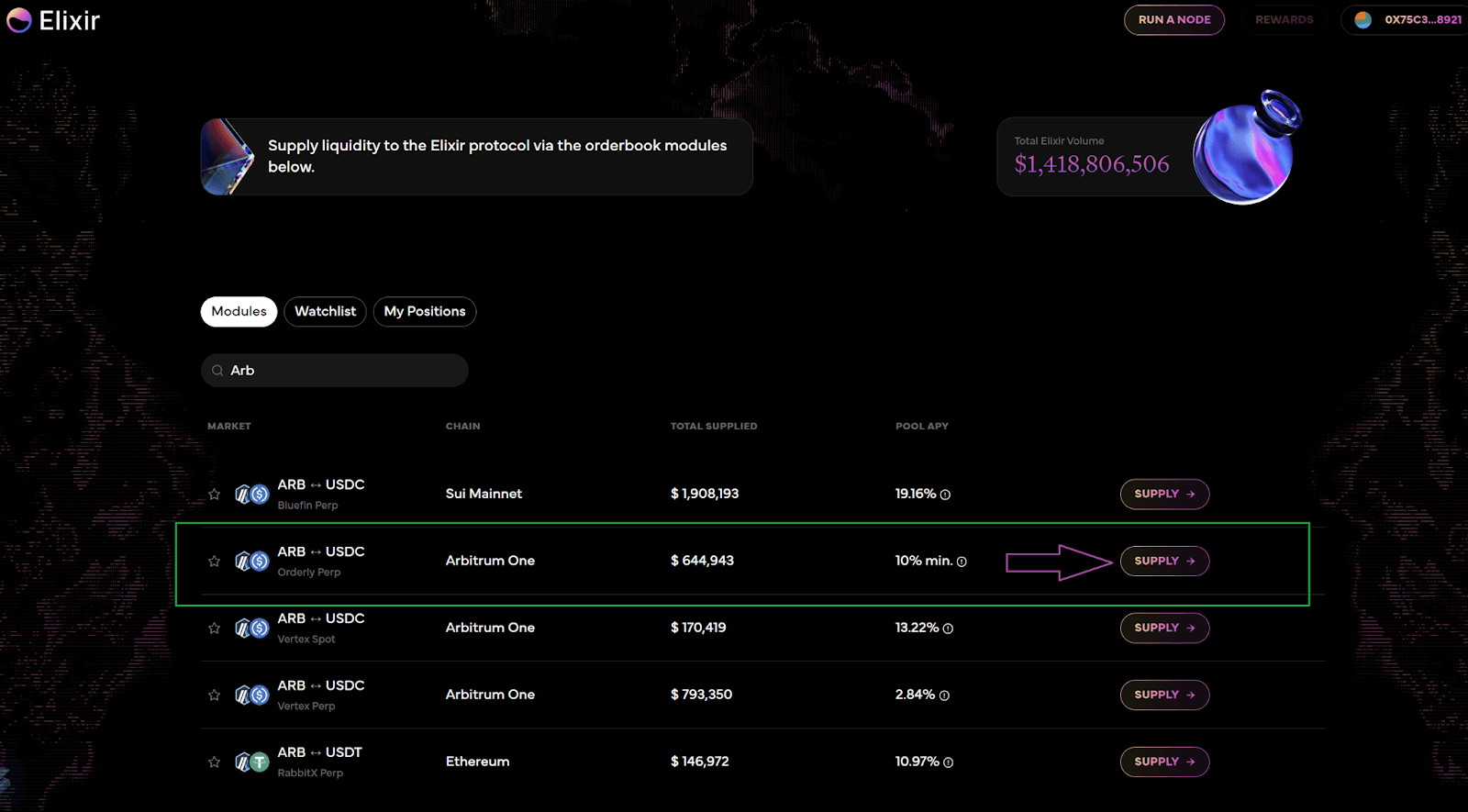Click the $ 1,908,193 total supplied value
Viewport: 1468px width, 812px height.
coord(705,494)
